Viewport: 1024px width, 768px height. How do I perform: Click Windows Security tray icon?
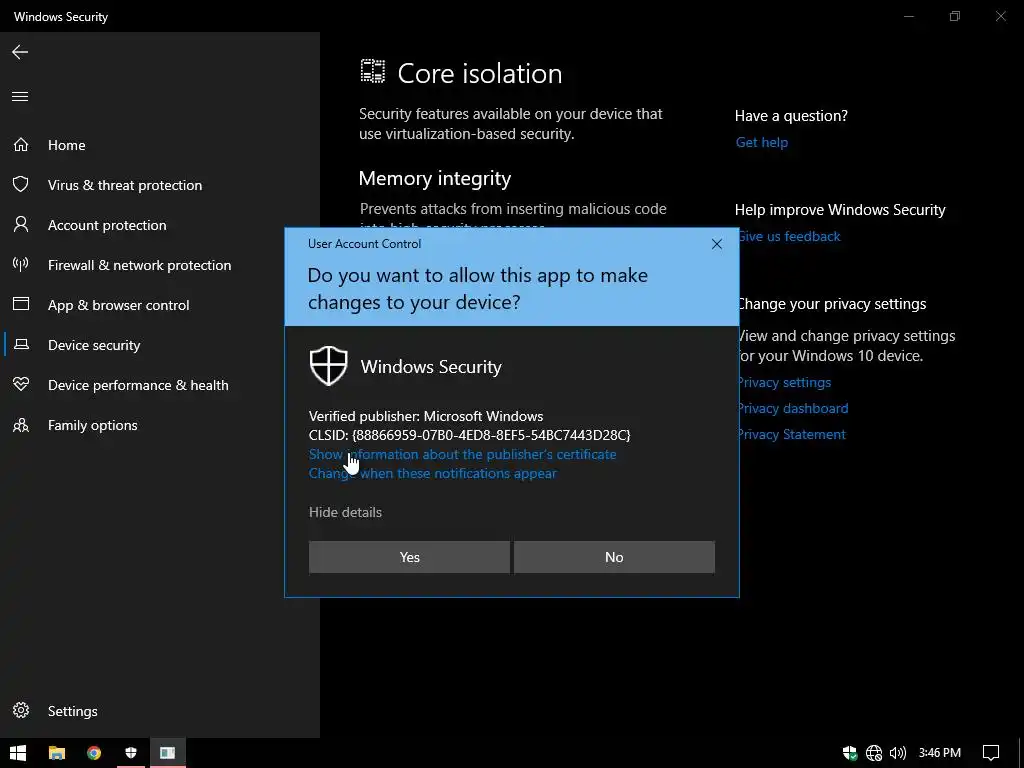pos(850,753)
